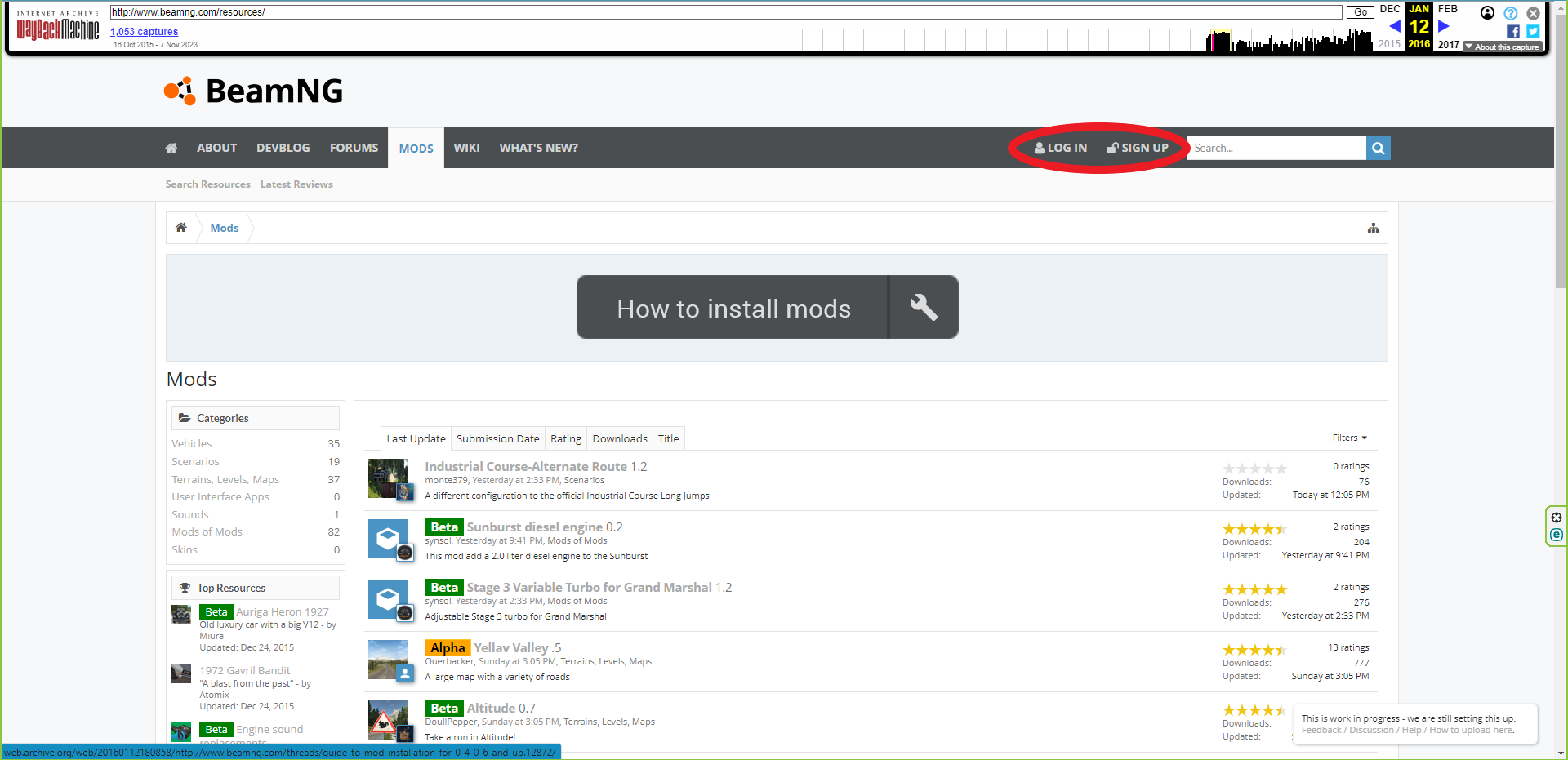Open the Search Resources link
The height and width of the screenshot is (760, 1568).
(x=208, y=184)
